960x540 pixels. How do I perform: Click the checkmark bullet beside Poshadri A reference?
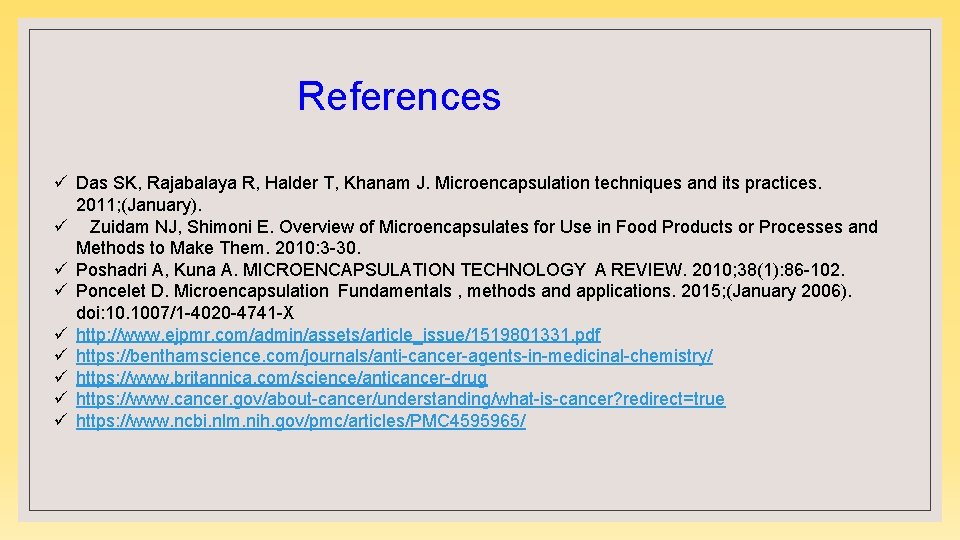(x=60, y=269)
